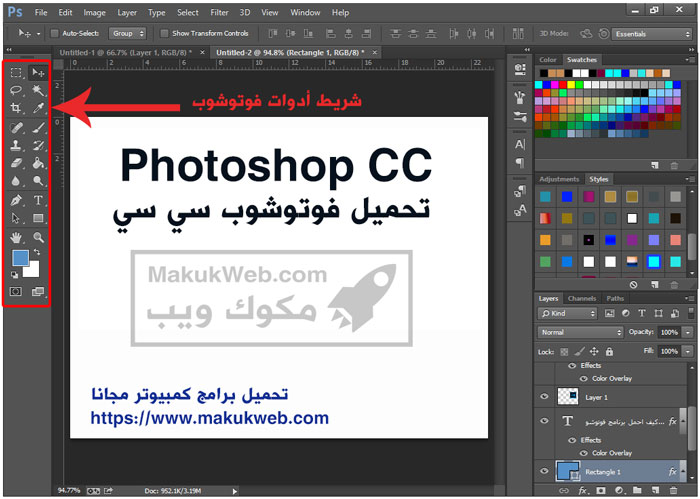
Task: Open the Opacity slider arrow
Action: click(688, 332)
